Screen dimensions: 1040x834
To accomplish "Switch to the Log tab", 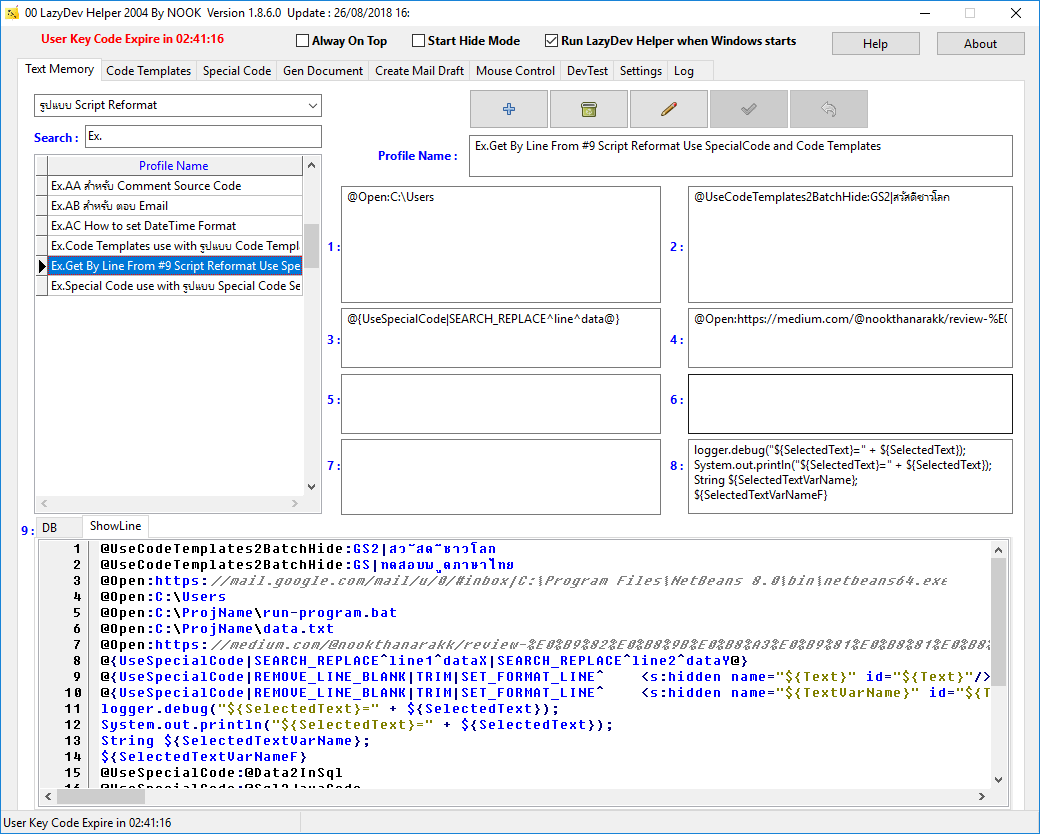I will pos(683,70).
